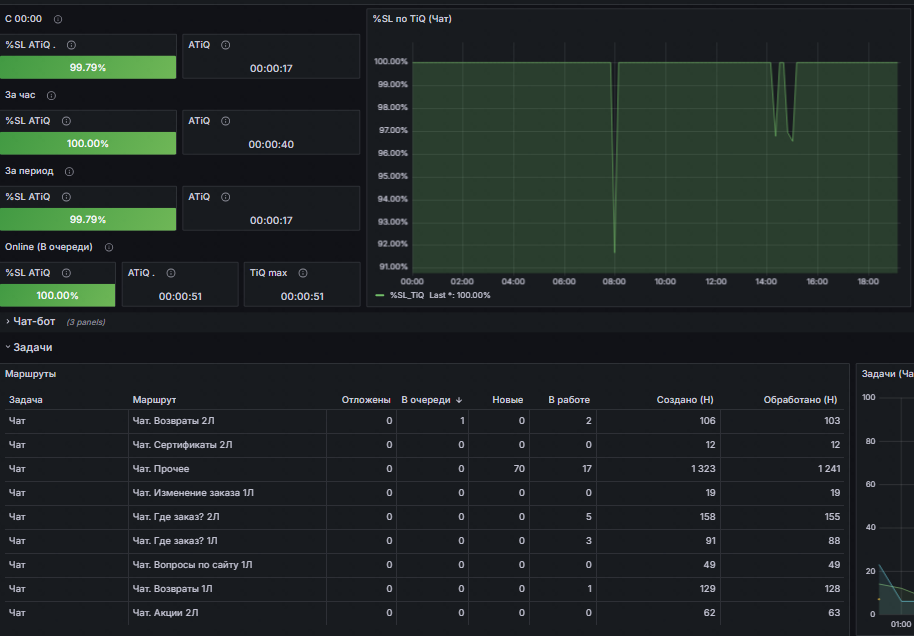Viewport: 914px width, 636px height.
Task: Sort by 'Создано (Н)' column header
Action: (x=685, y=400)
